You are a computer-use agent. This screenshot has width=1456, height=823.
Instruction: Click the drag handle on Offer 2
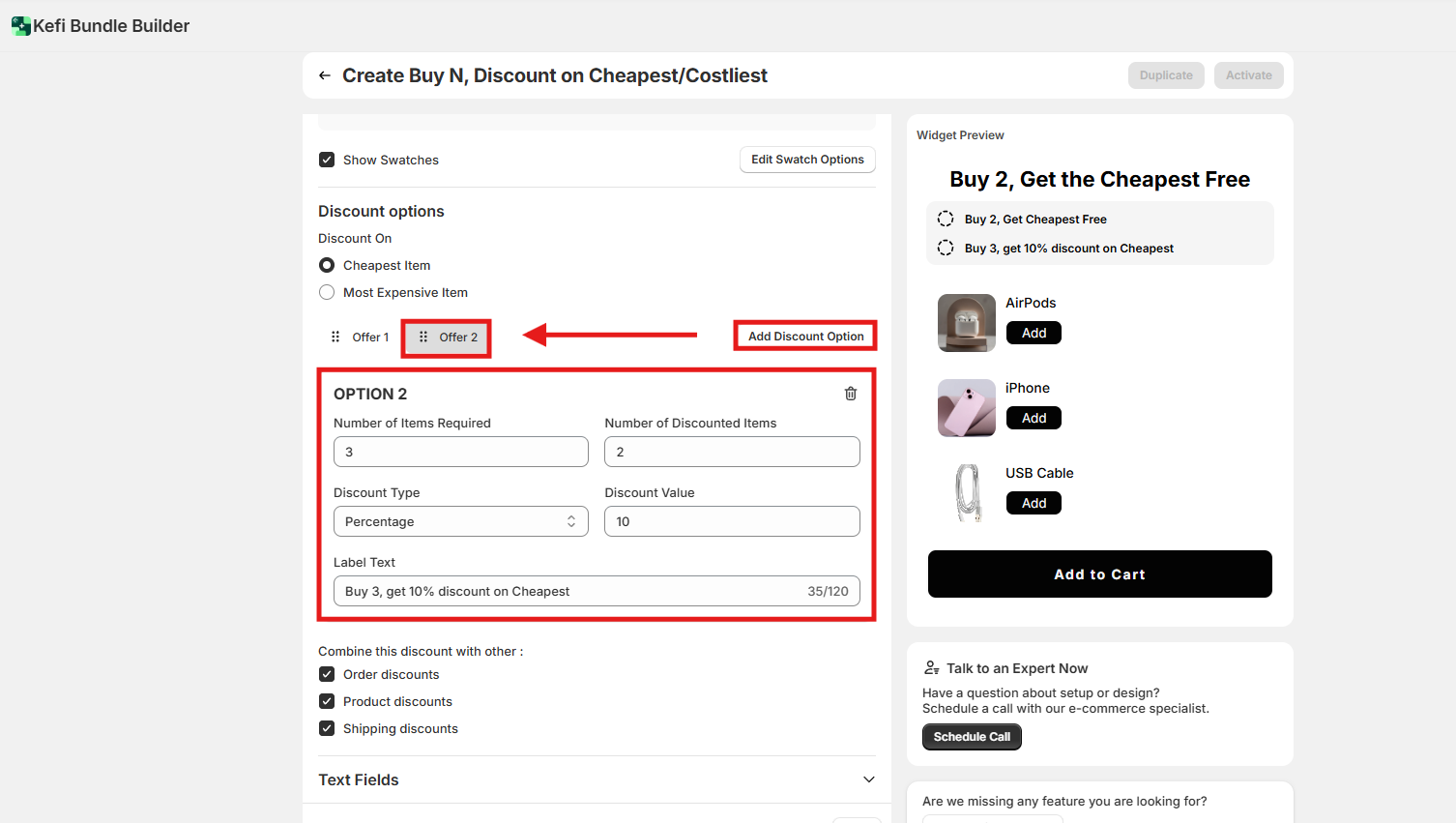pyautogui.click(x=423, y=338)
